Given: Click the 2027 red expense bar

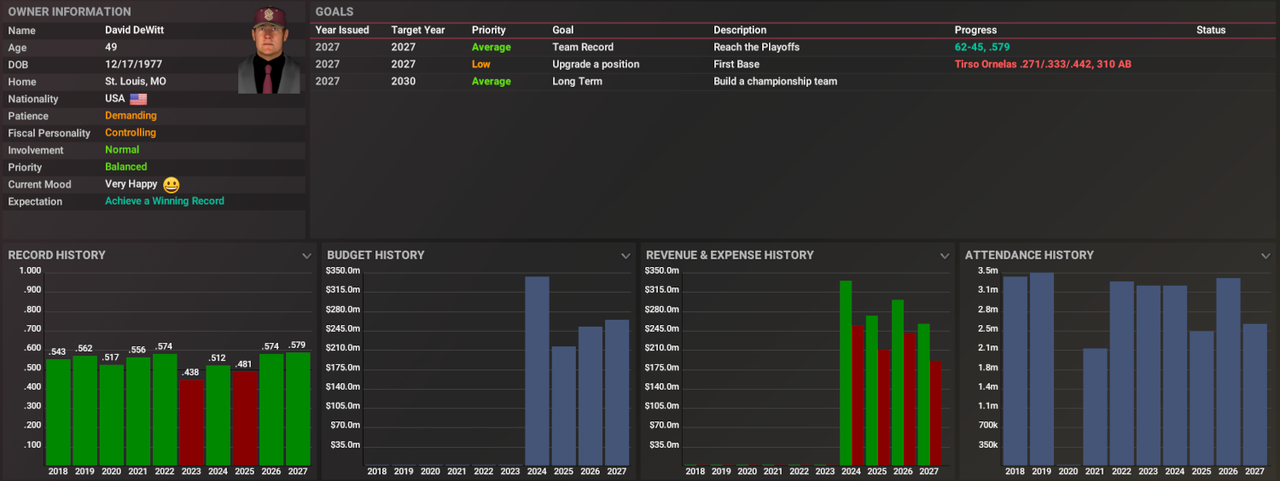Looking at the screenshot, I should pyautogui.click(x=935, y=413).
